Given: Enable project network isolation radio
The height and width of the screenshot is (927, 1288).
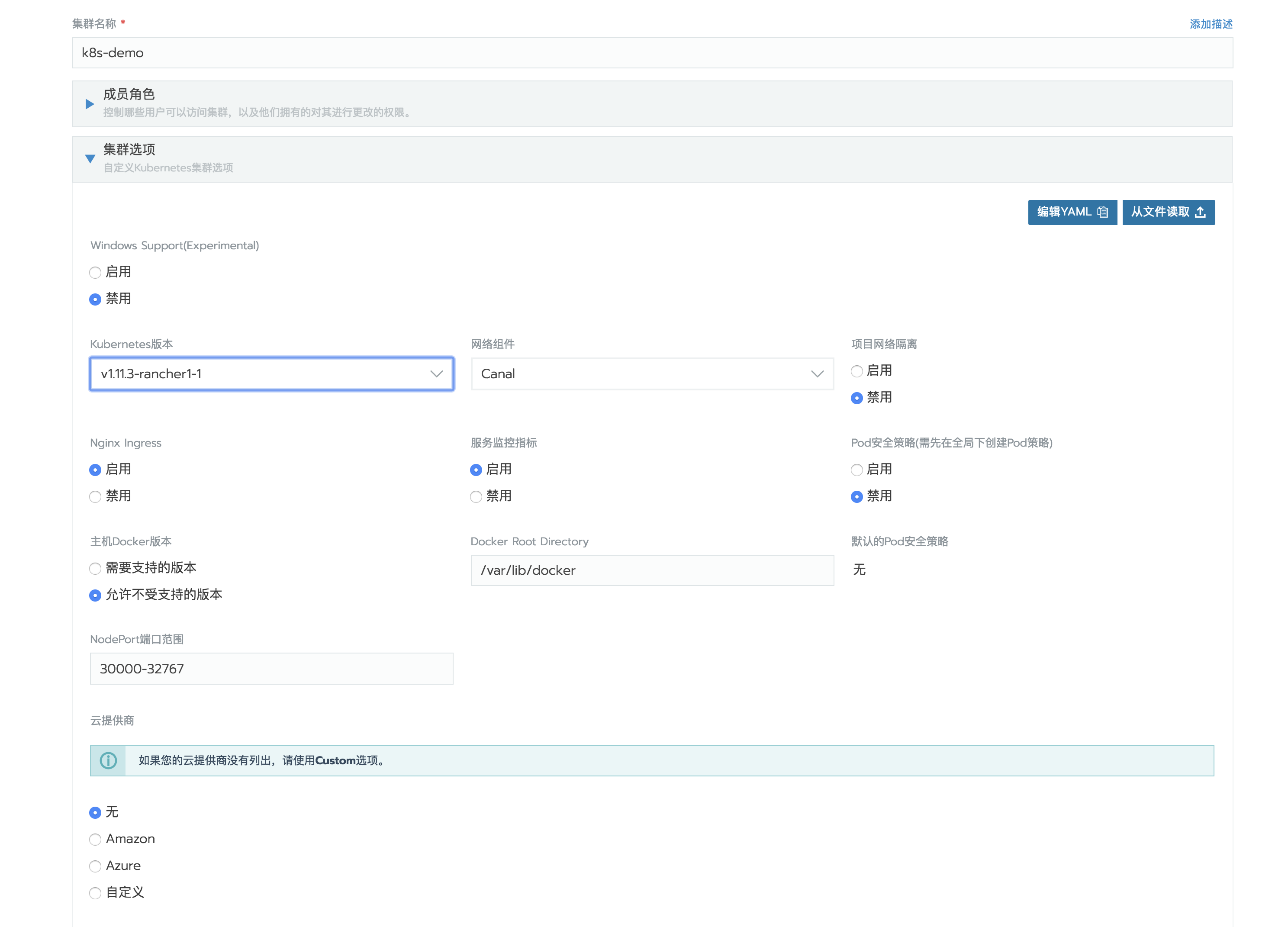Looking at the screenshot, I should coord(857,371).
